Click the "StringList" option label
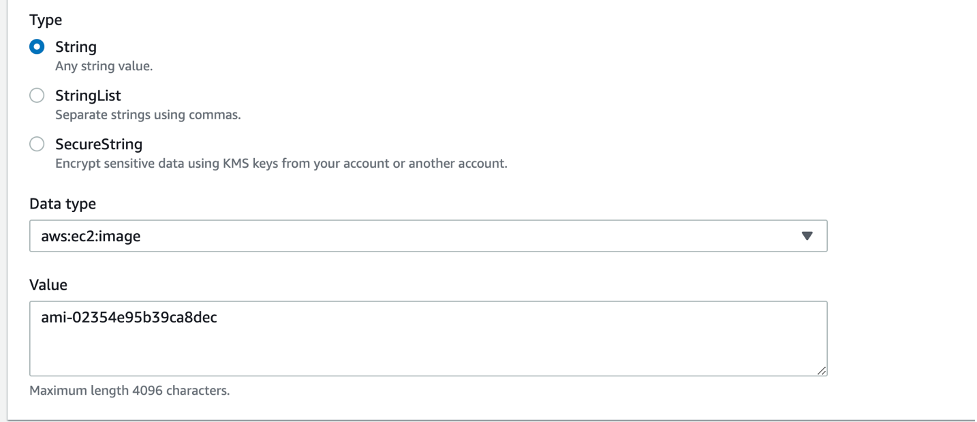 (87, 96)
